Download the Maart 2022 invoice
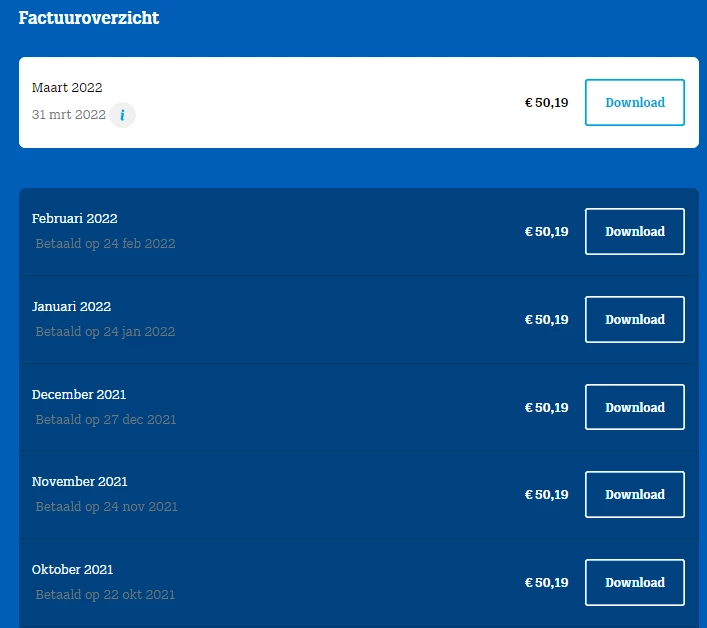 [635, 102]
